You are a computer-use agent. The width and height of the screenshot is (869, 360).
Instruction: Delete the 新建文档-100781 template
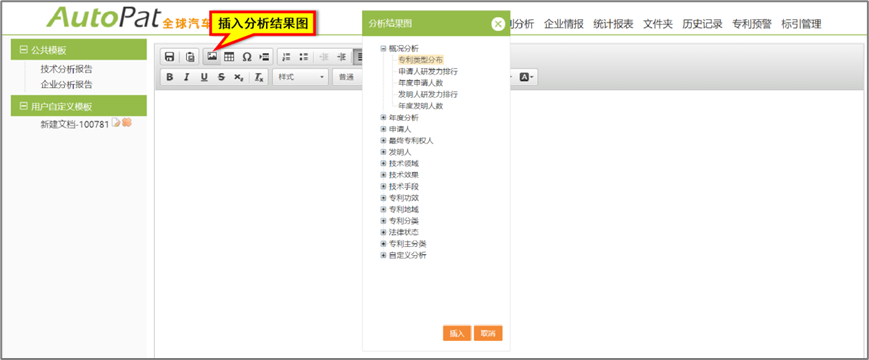[127, 122]
